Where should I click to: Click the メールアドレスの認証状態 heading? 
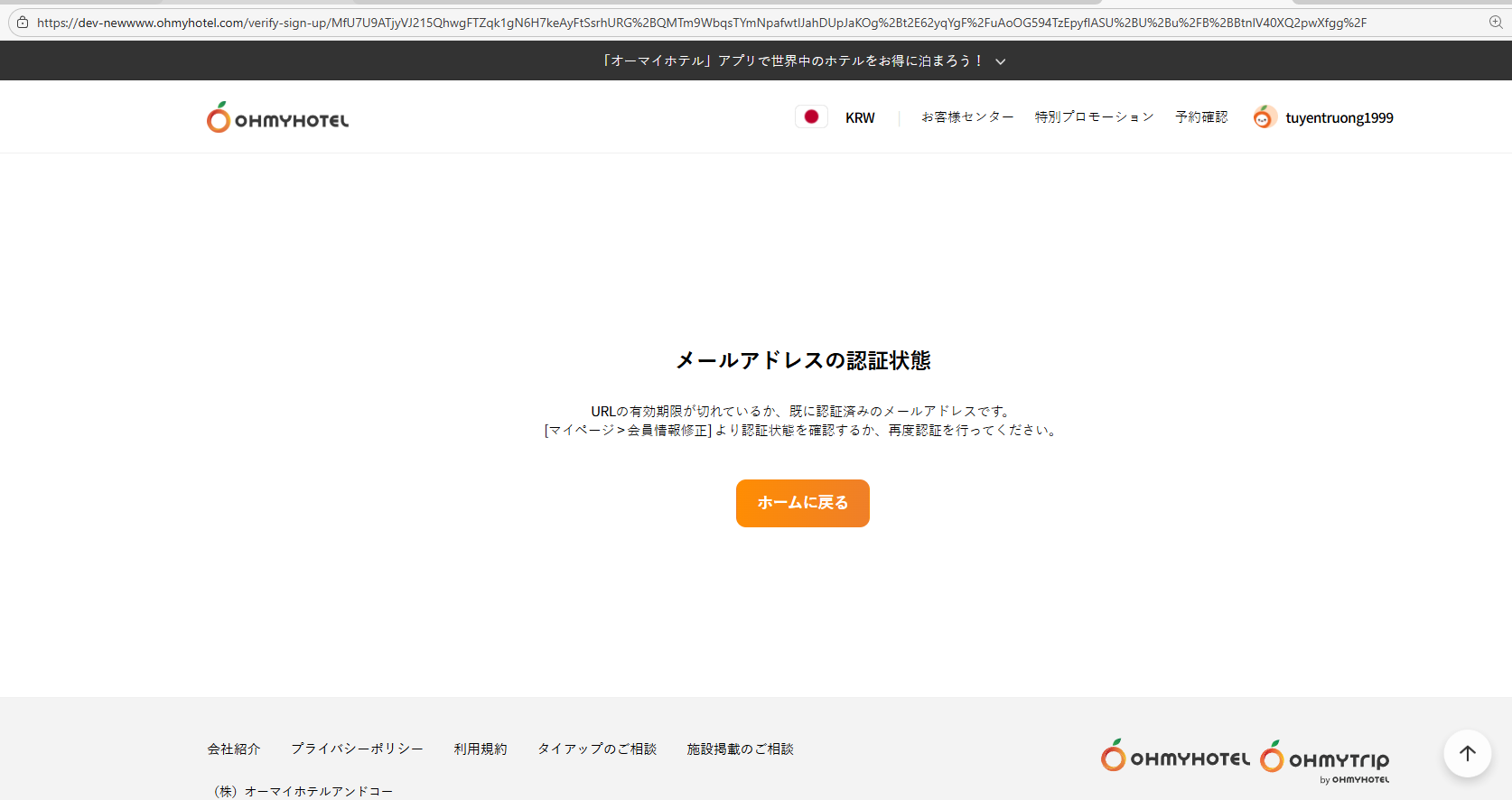[803, 360]
